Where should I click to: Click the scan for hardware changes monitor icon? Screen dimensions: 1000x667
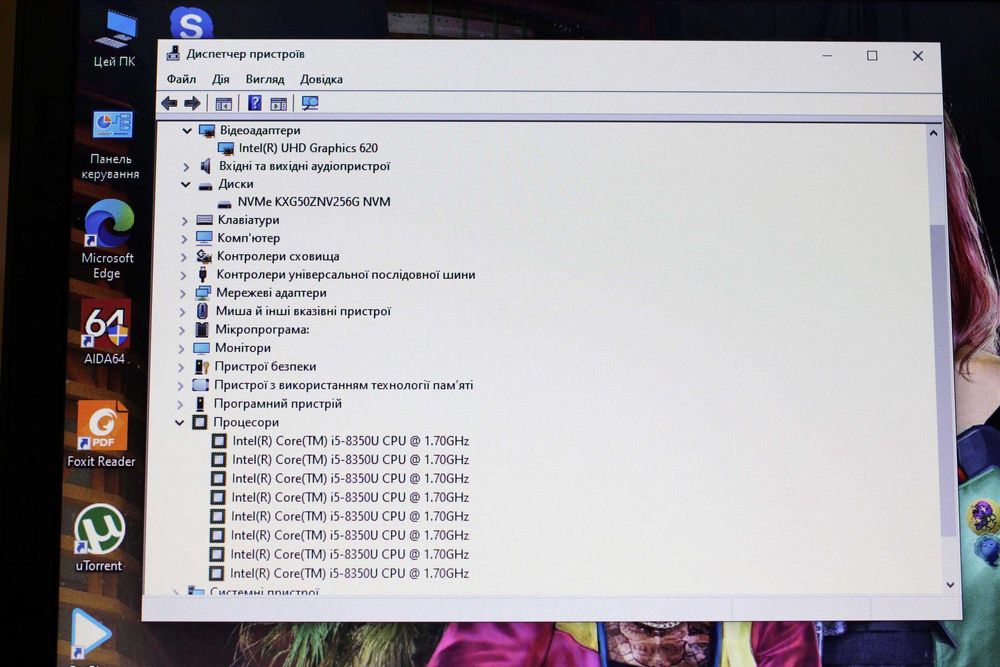coord(310,103)
